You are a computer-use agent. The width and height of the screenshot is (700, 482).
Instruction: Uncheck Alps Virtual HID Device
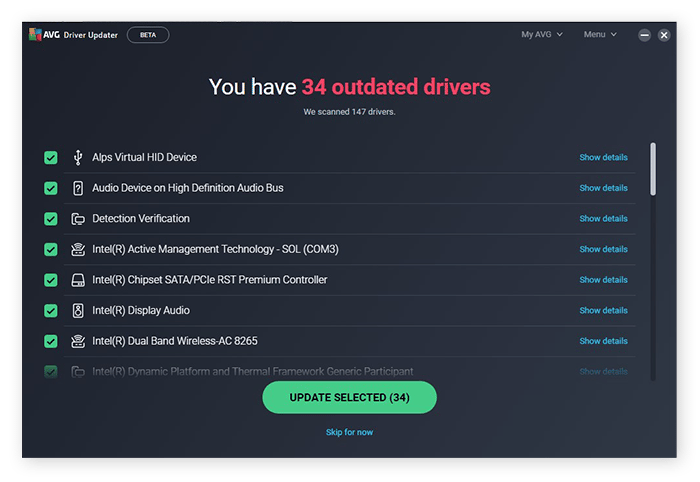(51, 158)
